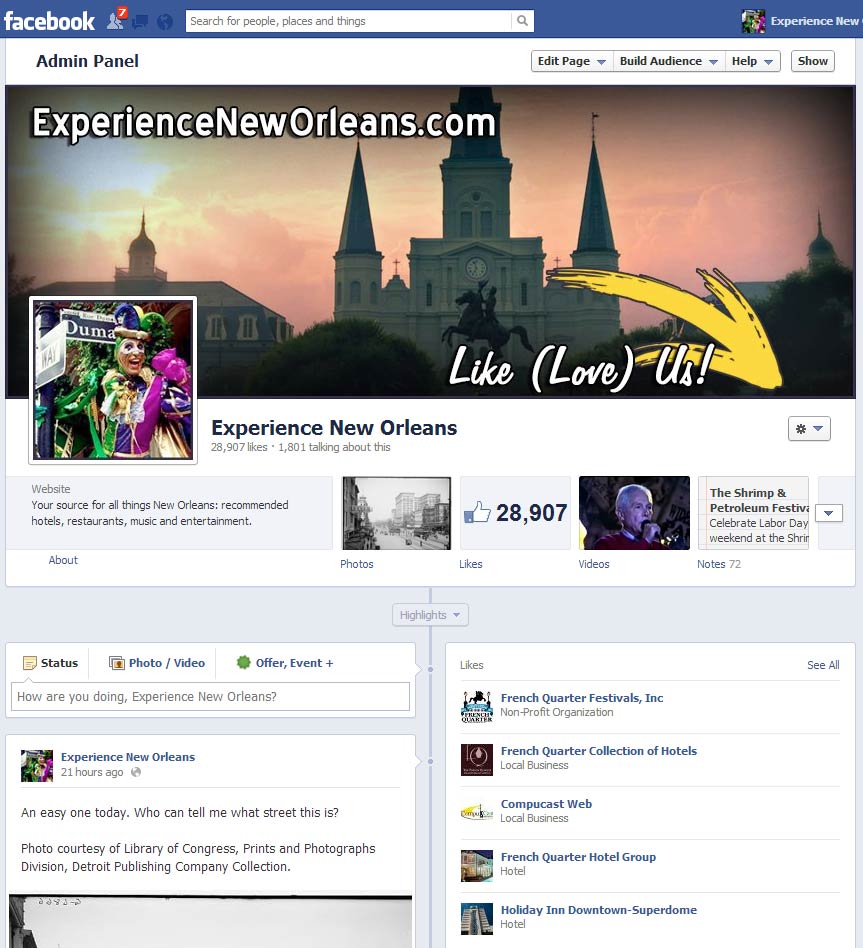Open friend requests icon with badge

116,21
